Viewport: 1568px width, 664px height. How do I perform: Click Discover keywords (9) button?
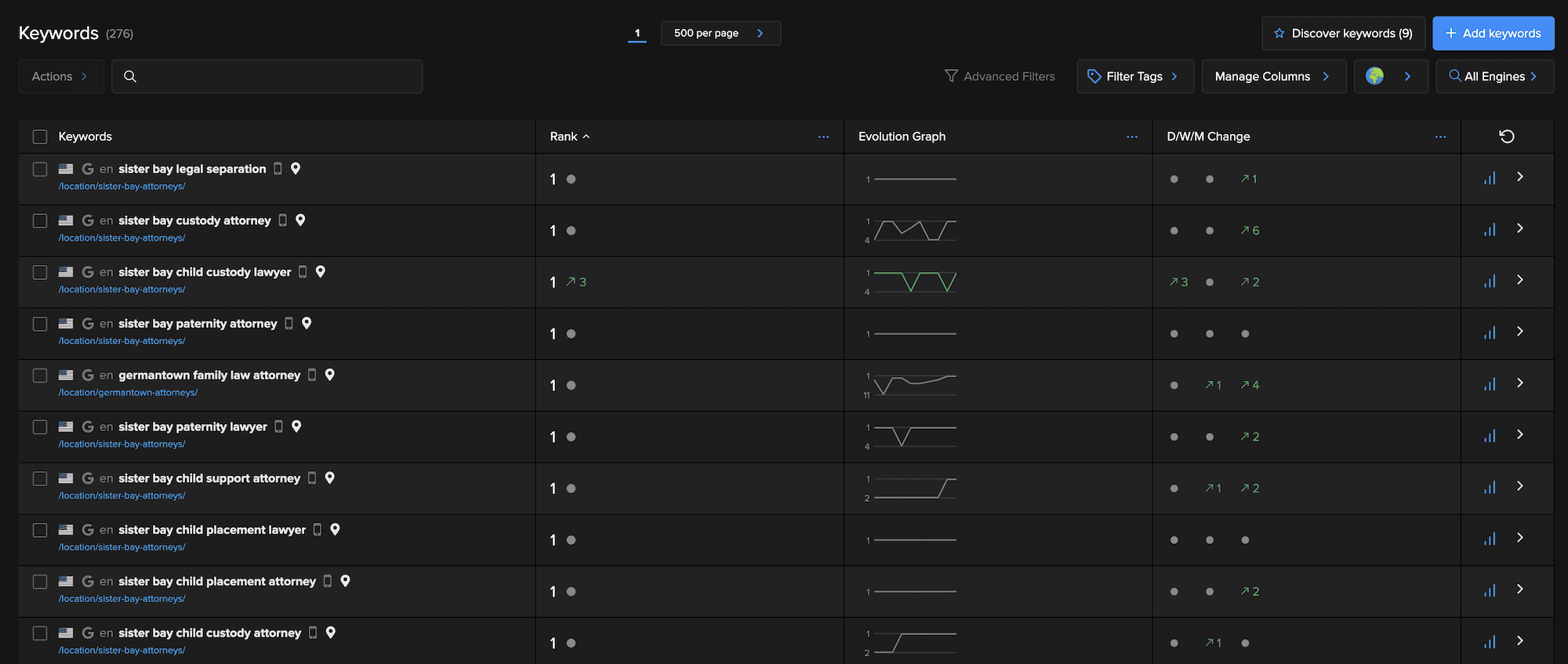coord(1343,33)
